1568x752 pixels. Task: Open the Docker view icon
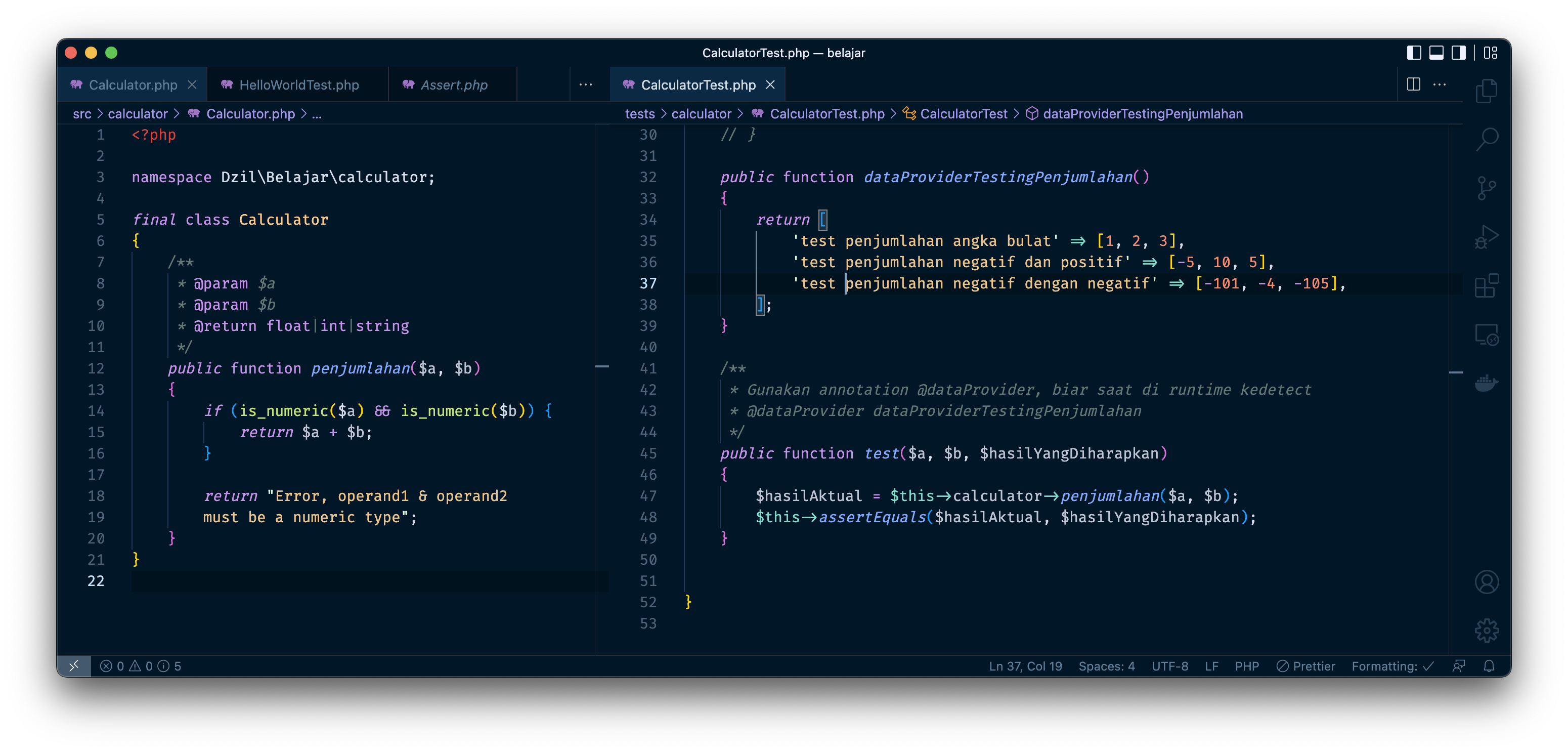coord(1486,383)
